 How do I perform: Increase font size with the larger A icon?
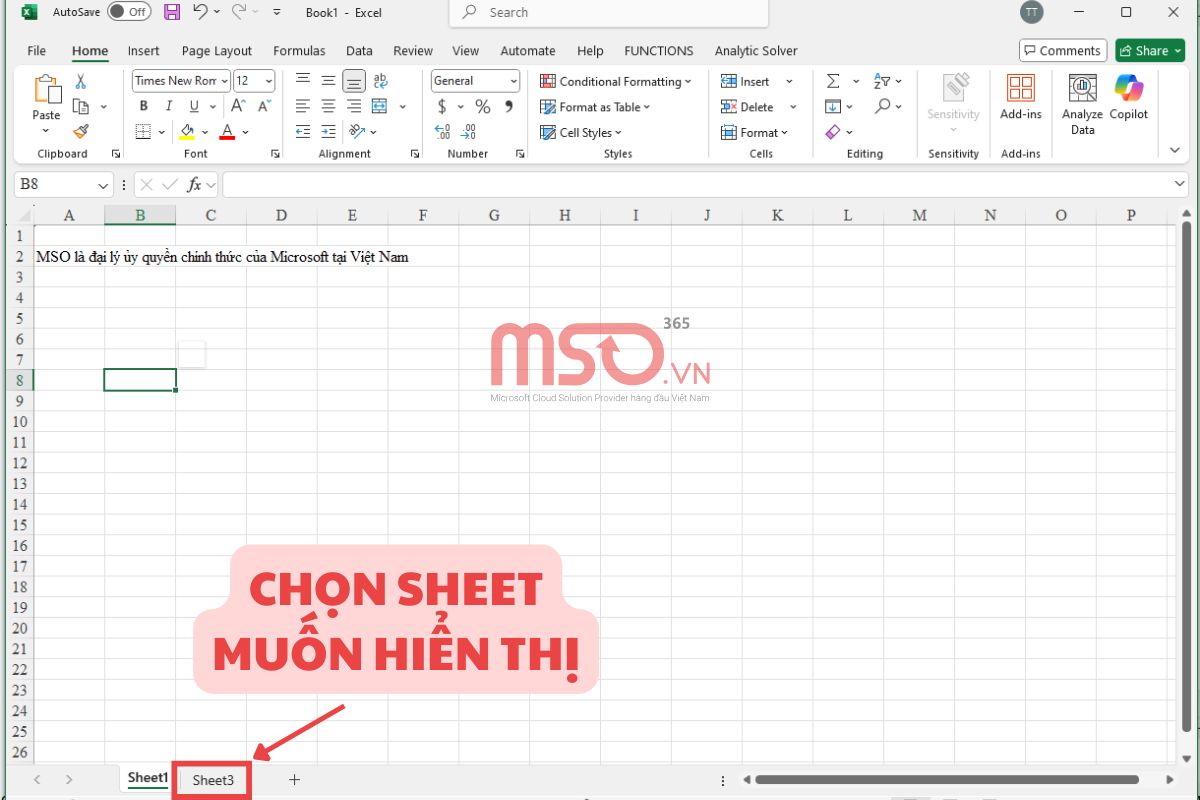239,106
